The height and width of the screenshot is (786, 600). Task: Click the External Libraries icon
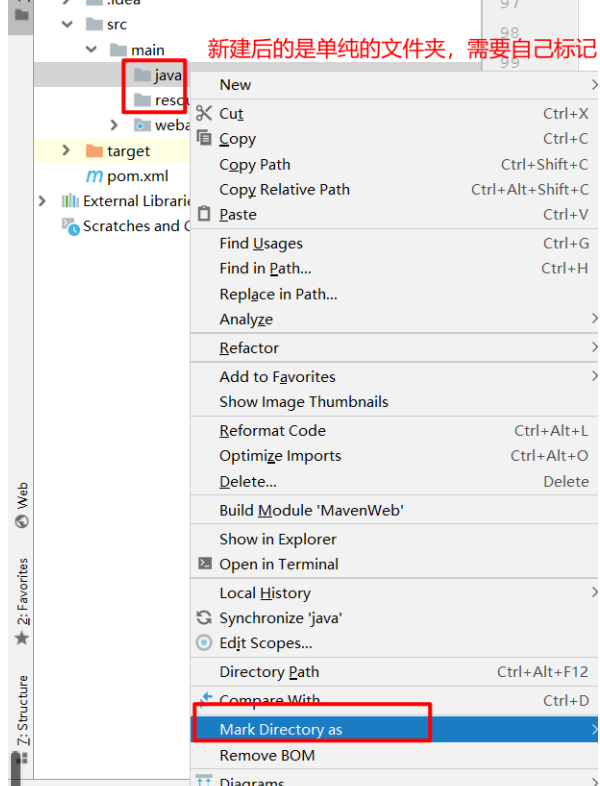point(70,201)
